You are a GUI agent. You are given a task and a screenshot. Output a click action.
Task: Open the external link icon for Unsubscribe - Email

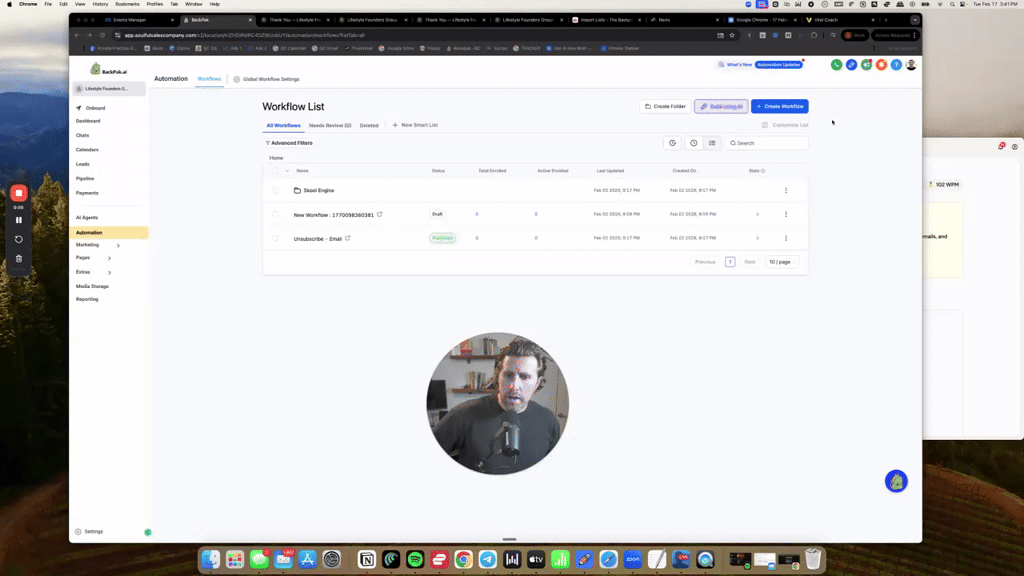click(x=347, y=238)
